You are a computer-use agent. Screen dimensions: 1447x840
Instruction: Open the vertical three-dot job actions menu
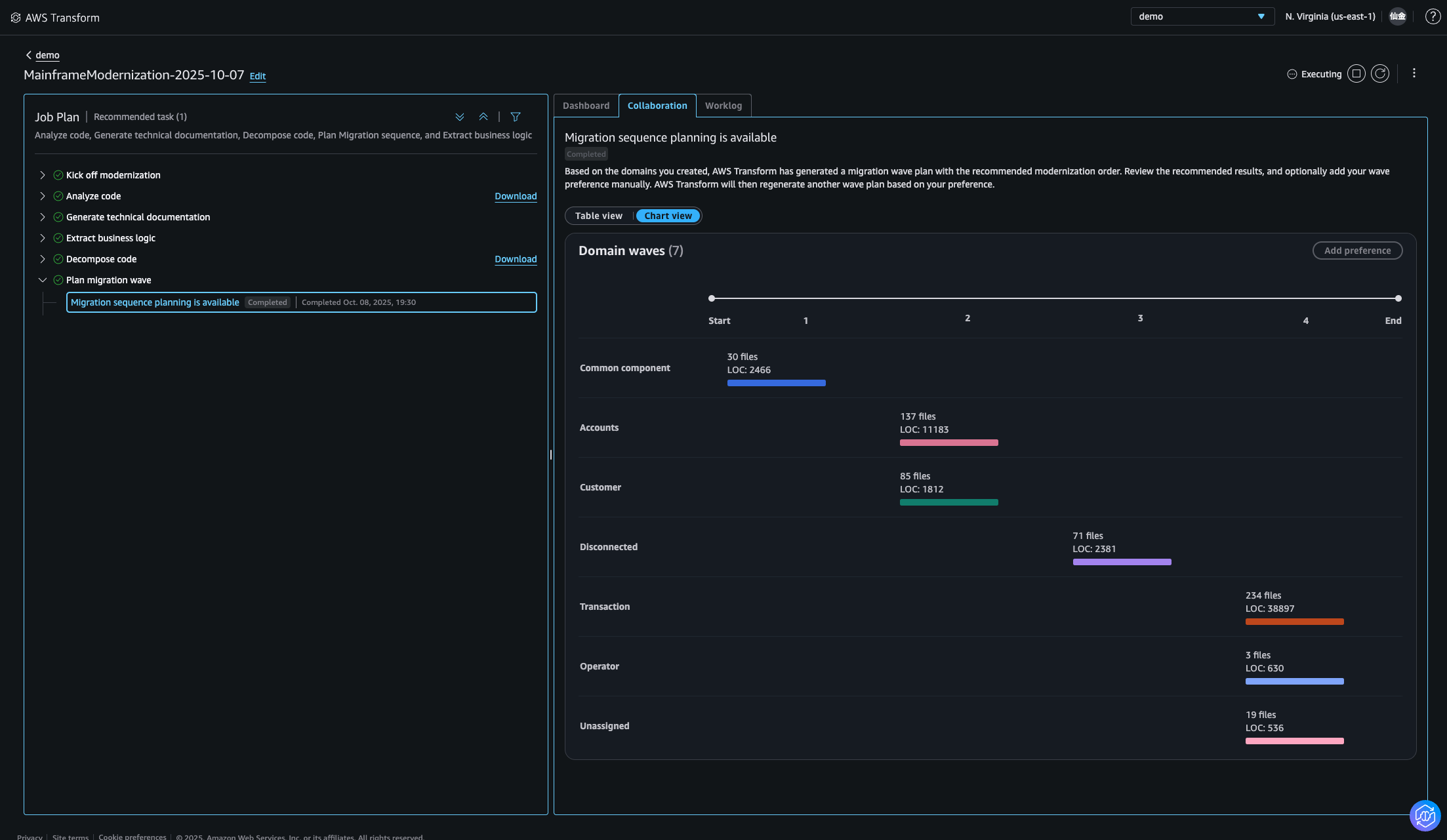click(1414, 73)
